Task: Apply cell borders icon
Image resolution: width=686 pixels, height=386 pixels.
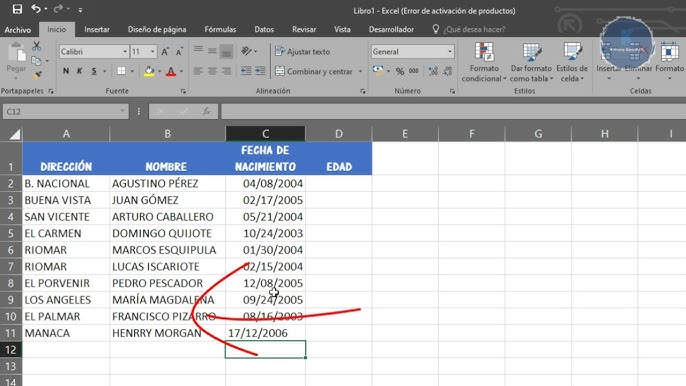Action: pyautogui.click(x=121, y=71)
